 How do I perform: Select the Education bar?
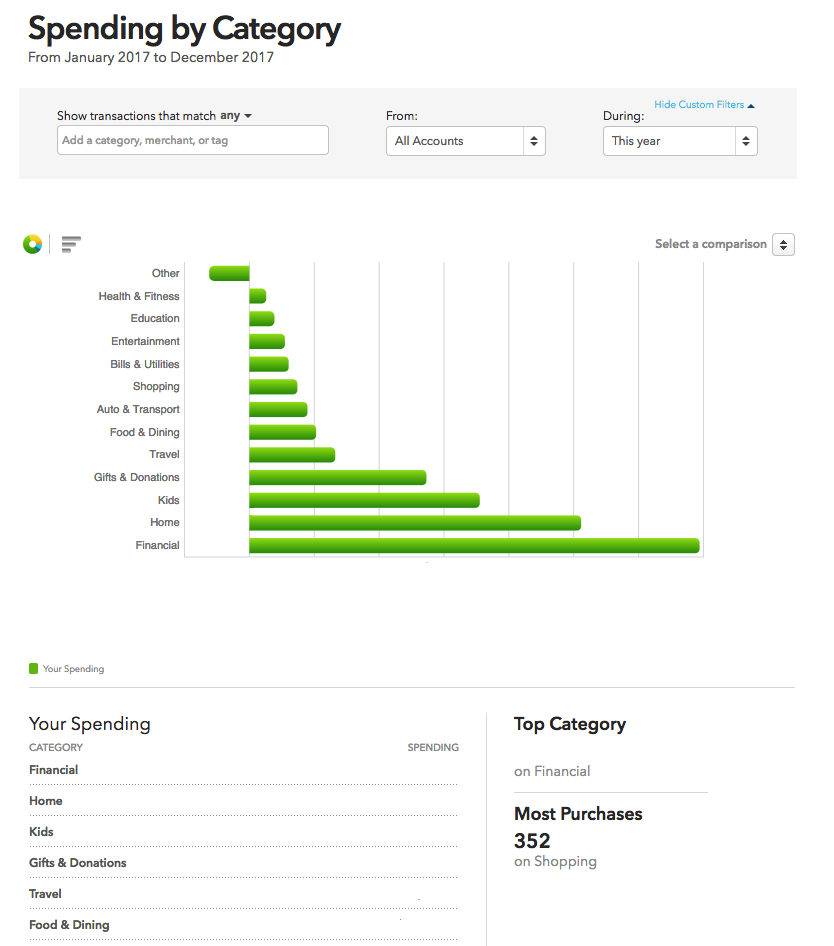pyautogui.click(x=262, y=319)
